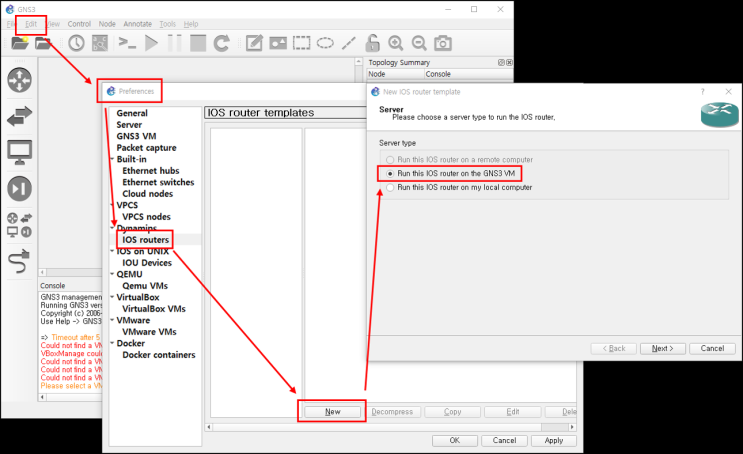Screen dimensions: 743x454
Task: Collapse the QEMU tree section
Action: (112, 274)
